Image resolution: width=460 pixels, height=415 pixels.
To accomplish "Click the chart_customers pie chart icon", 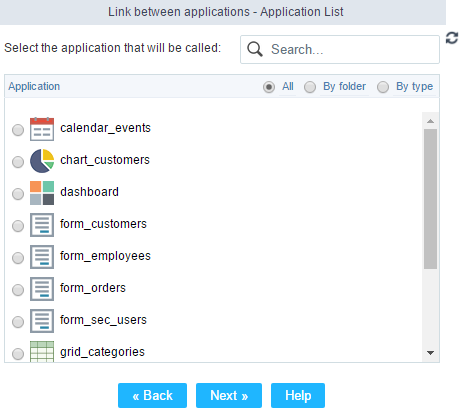I will (42, 161).
